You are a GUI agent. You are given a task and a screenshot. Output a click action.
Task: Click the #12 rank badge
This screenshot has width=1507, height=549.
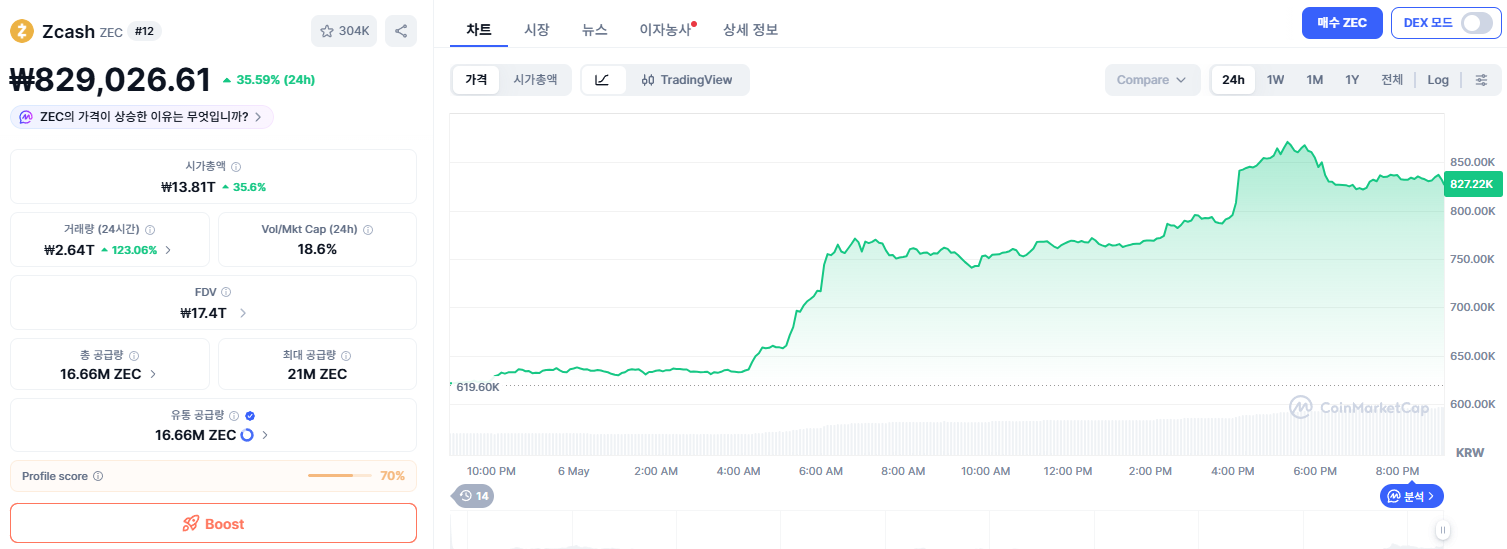(x=145, y=31)
